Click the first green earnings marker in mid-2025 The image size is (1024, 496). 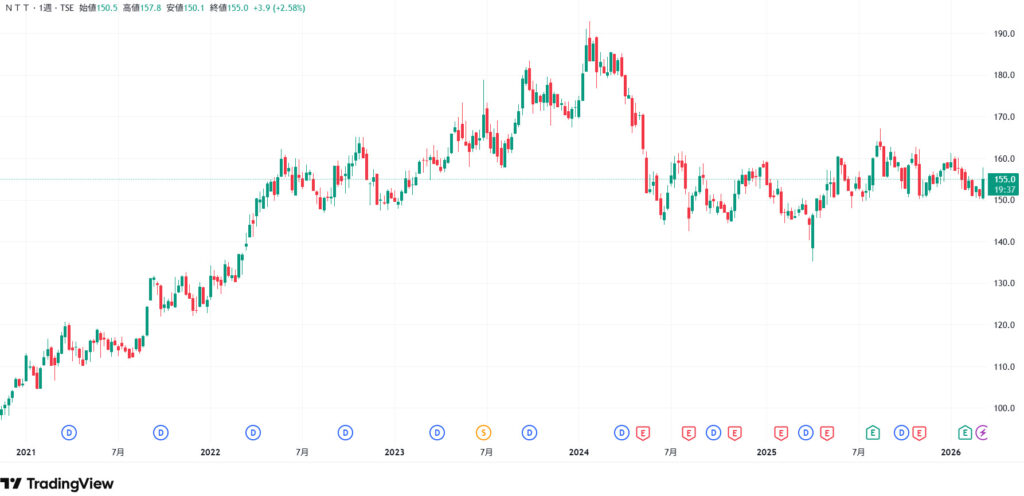872,433
